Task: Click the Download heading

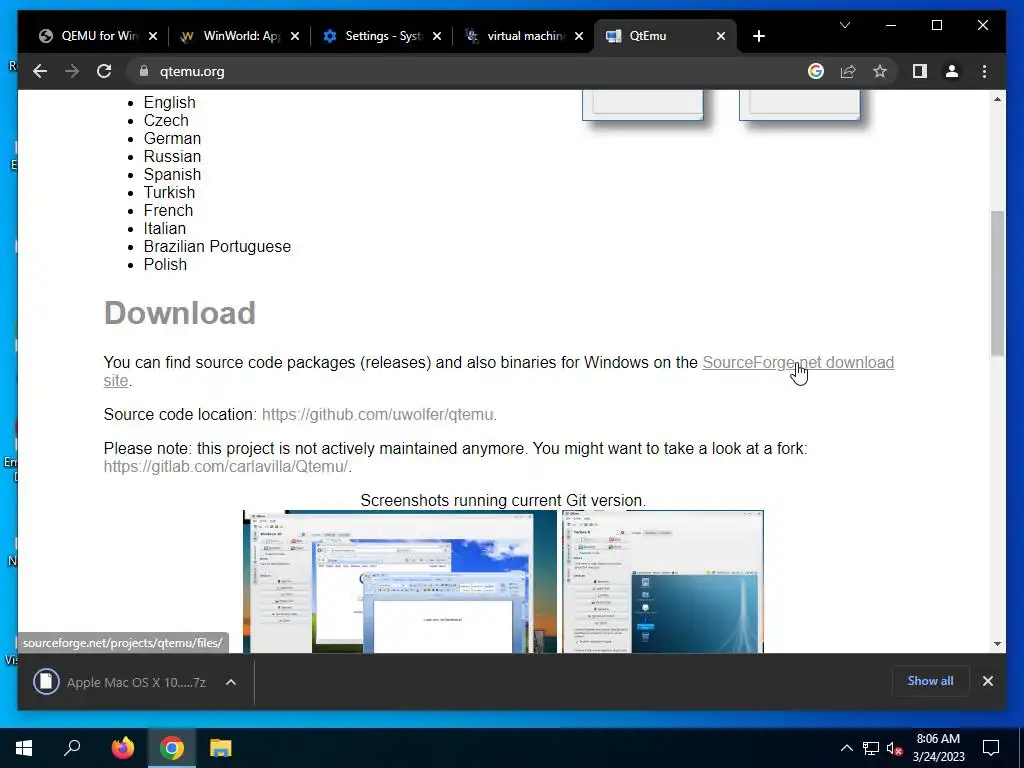Action: tap(180, 313)
